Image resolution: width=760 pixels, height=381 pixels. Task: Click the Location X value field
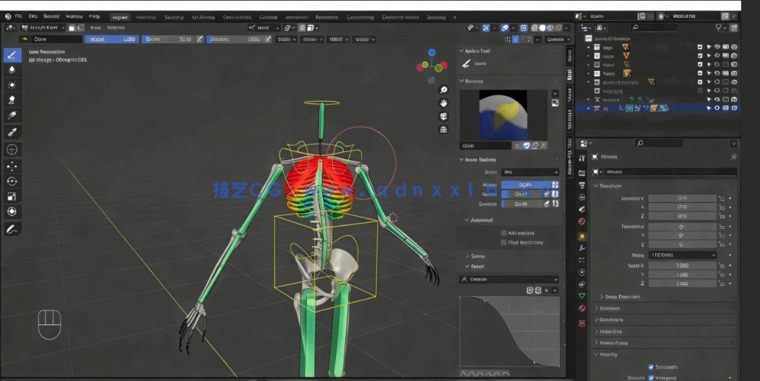click(x=682, y=198)
